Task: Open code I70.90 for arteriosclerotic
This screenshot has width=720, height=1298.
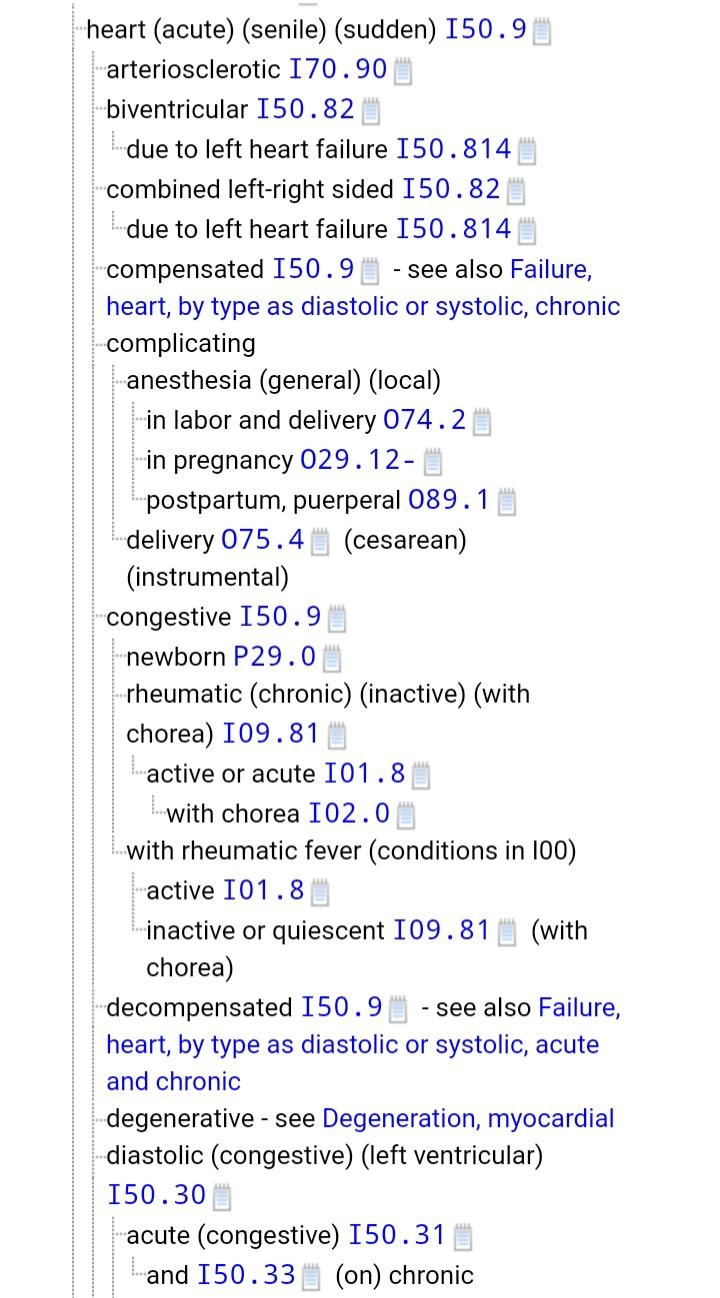Action: pyautogui.click(x=337, y=69)
